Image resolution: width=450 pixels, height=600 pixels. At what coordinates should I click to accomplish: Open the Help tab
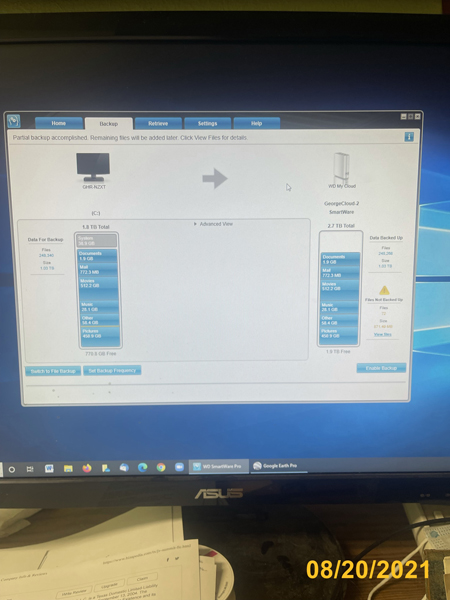(x=256, y=123)
